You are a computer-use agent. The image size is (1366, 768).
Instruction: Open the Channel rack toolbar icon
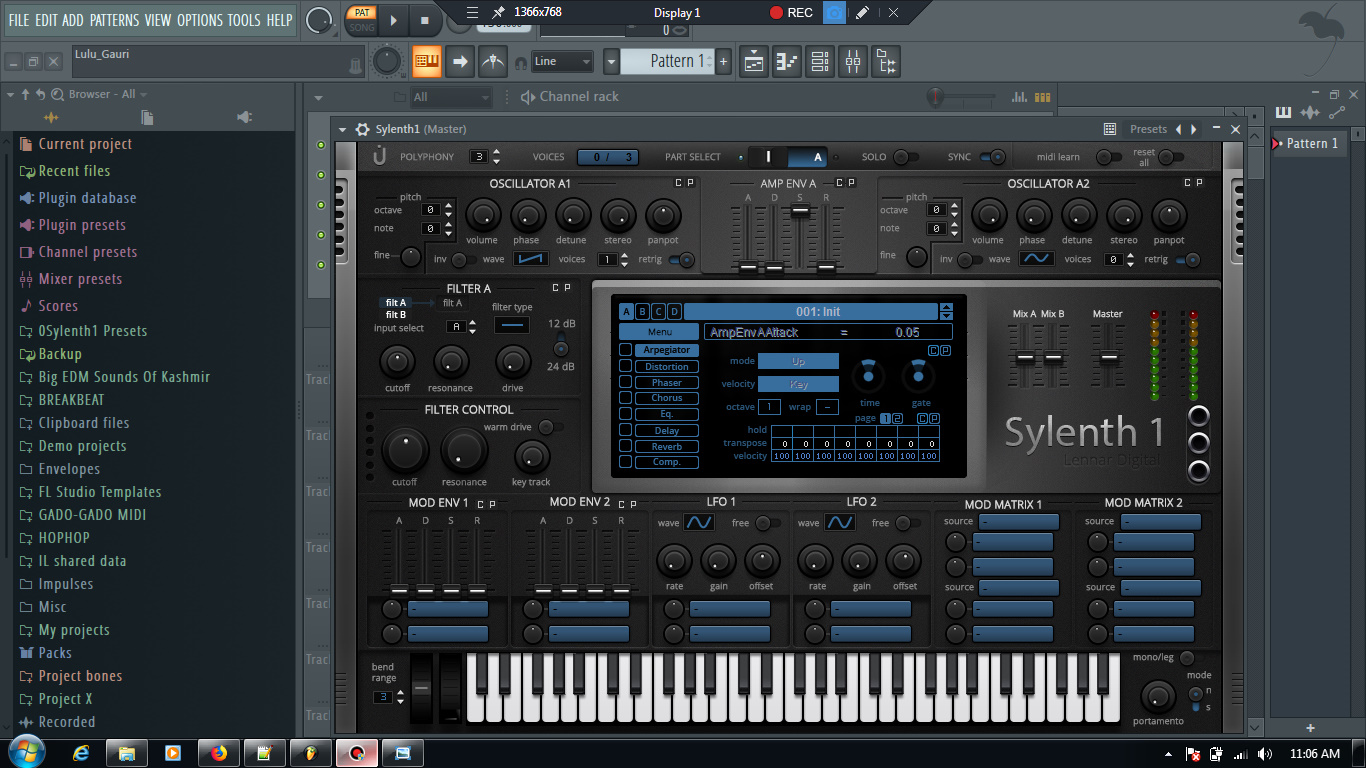point(819,61)
